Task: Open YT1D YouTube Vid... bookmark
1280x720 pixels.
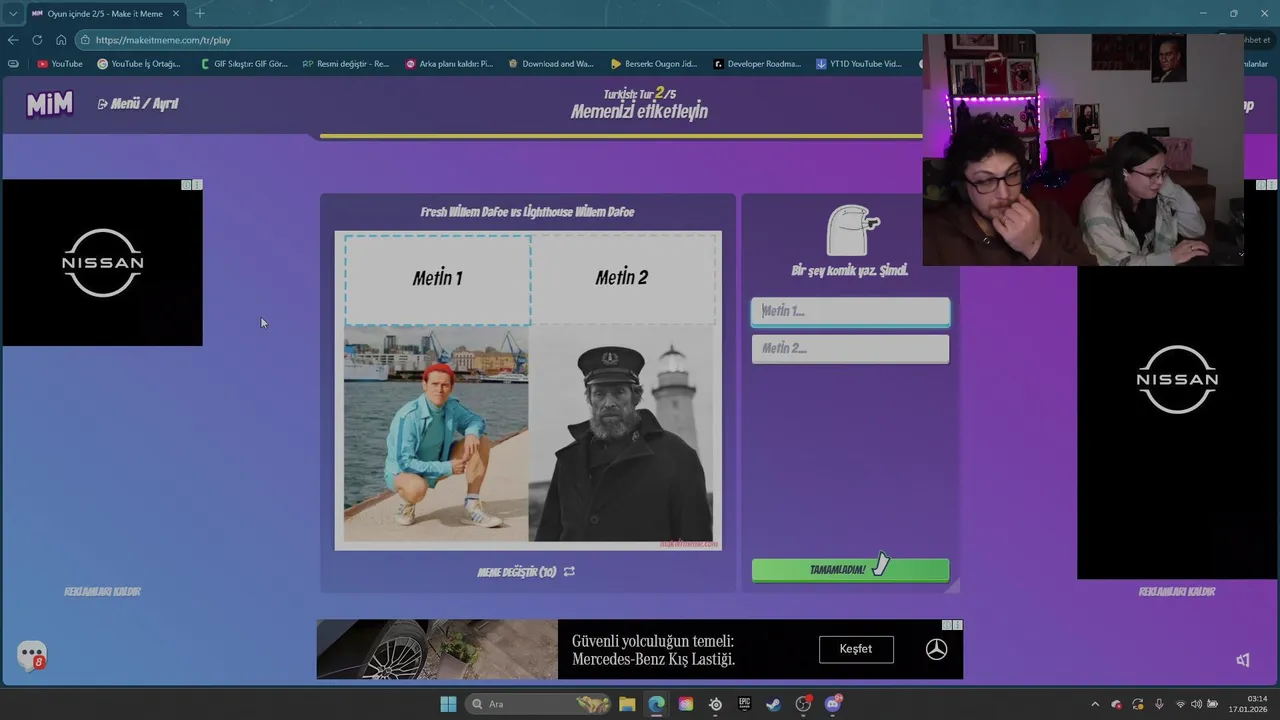Action: [x=859, y=64]
